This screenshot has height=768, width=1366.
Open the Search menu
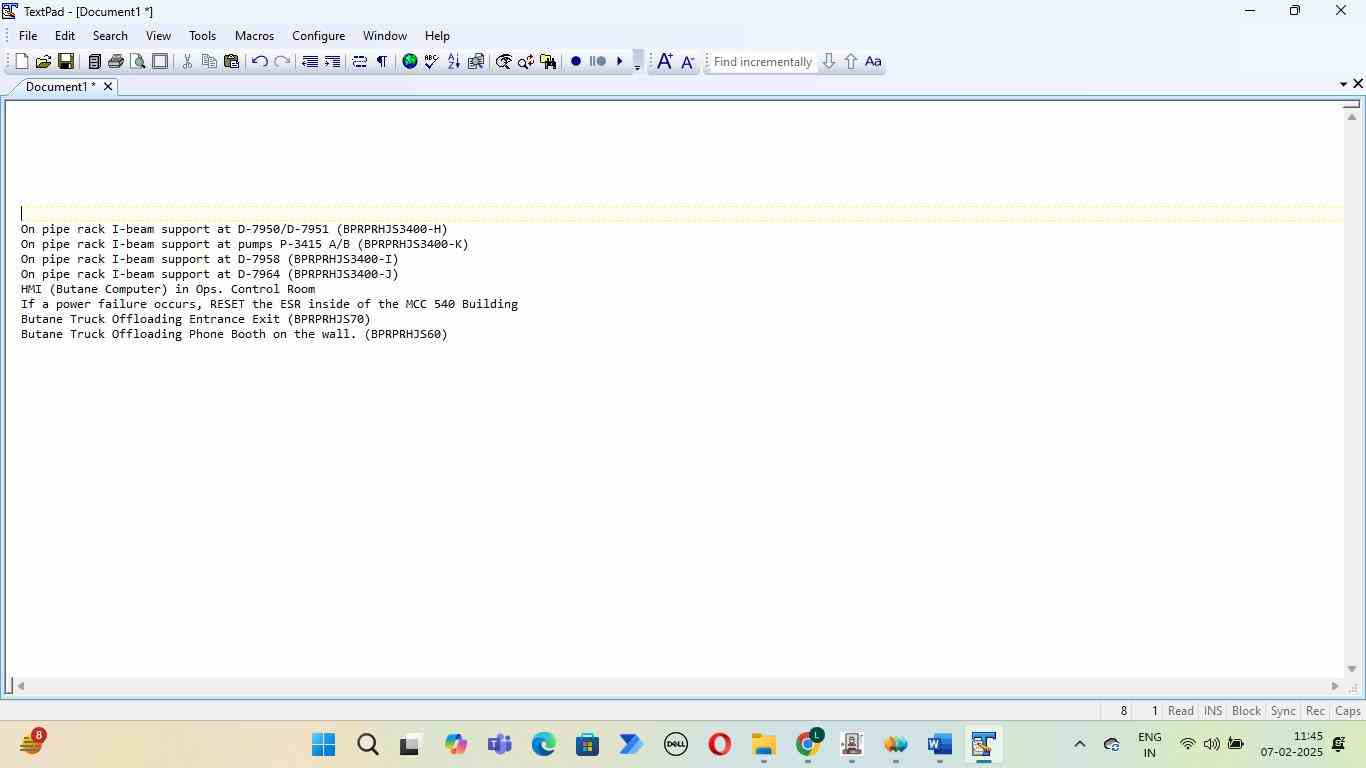pyautogui.click(x=110, y=35)
